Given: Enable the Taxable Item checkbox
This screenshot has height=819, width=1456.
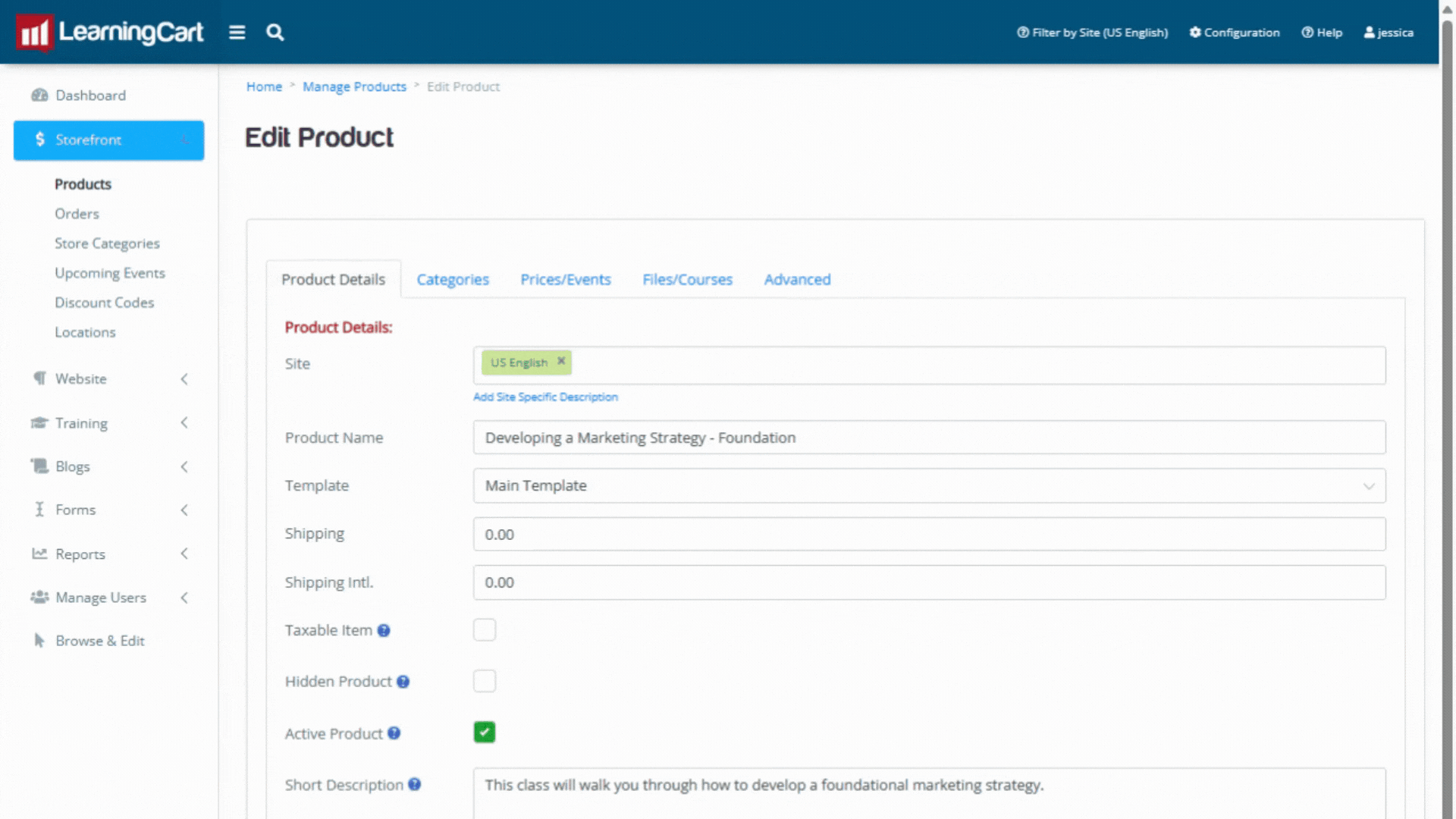Looking at the screenshot, I should [484, 630].
